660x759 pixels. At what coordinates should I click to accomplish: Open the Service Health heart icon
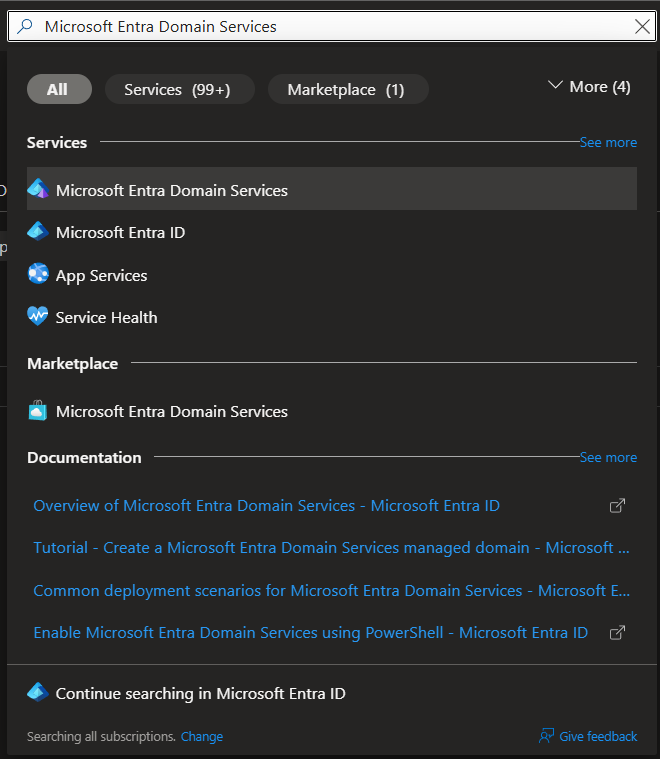click(x=38, y=317)
